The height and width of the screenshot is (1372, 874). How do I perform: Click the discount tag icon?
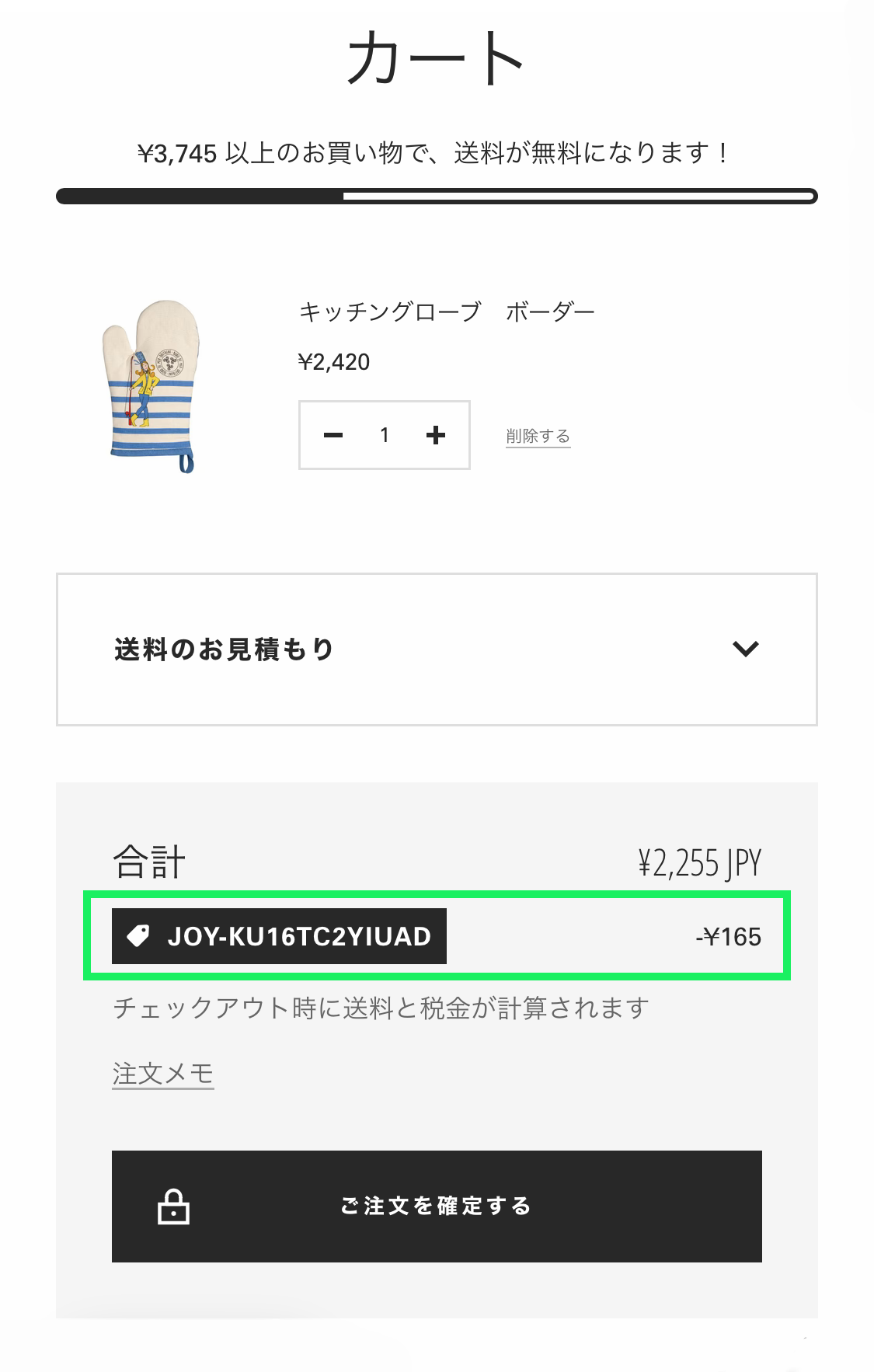click(138, 936)
